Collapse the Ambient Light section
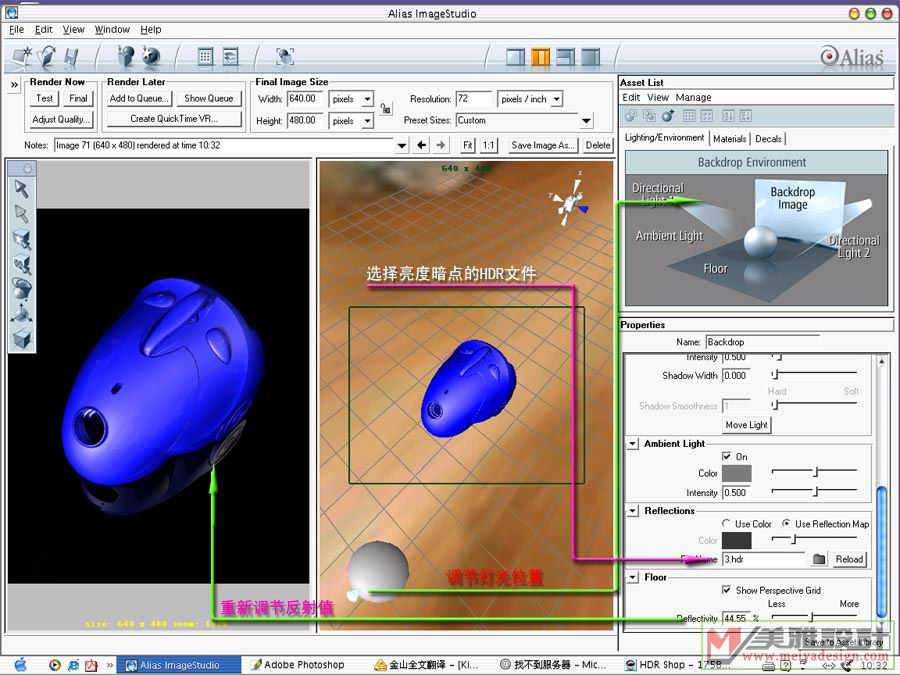The width and height of the screenshot is (900, 675). 633,444
